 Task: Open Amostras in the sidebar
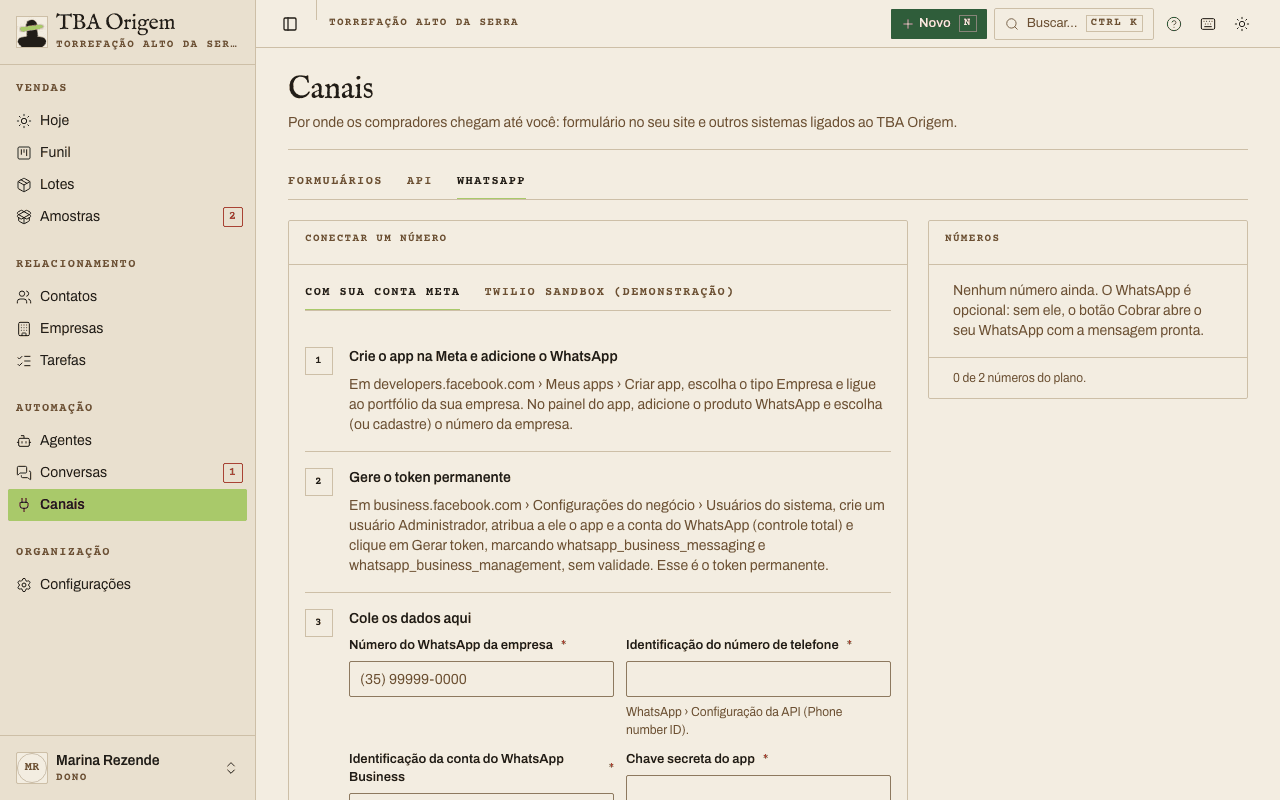pos(127,216)
